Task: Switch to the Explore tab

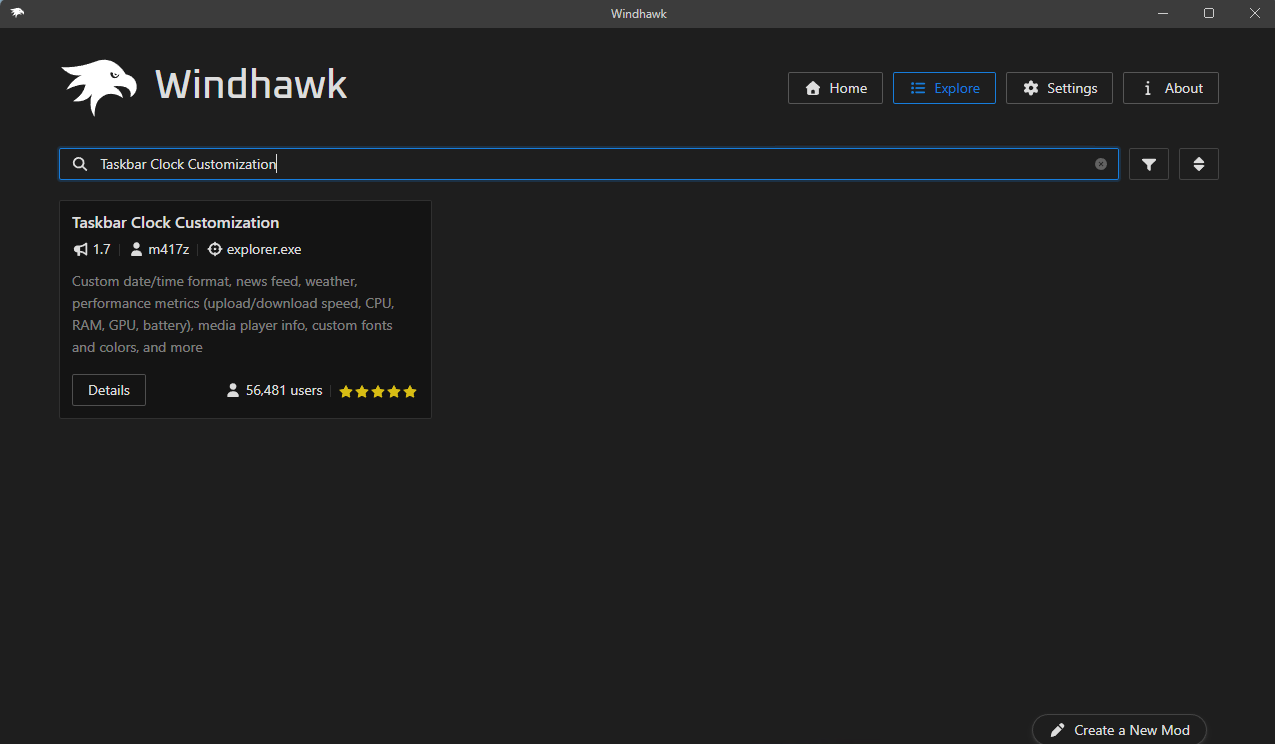Action: click(944, 88)
